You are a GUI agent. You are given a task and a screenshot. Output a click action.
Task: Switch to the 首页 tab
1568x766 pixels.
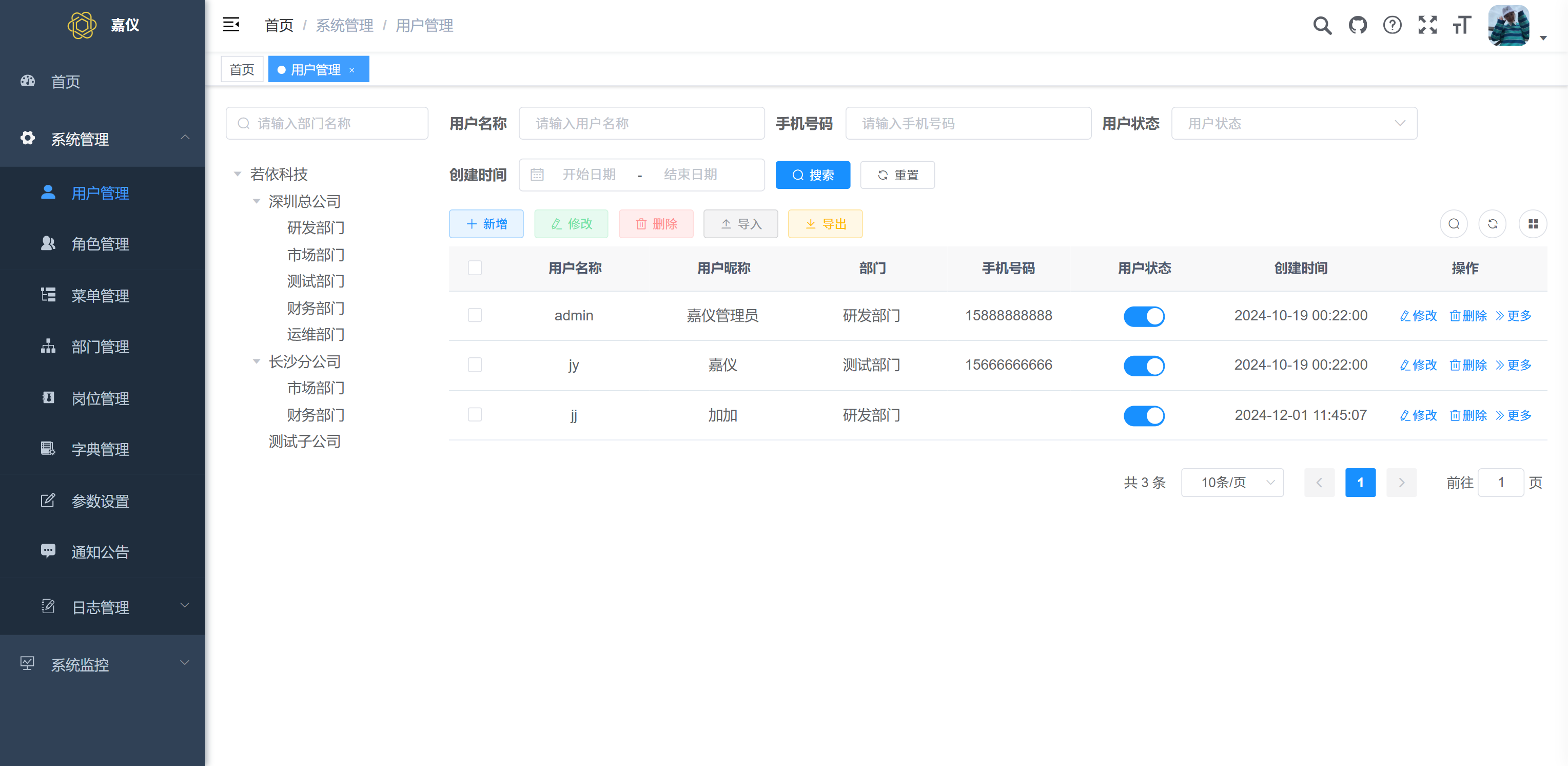coord(242,69)
